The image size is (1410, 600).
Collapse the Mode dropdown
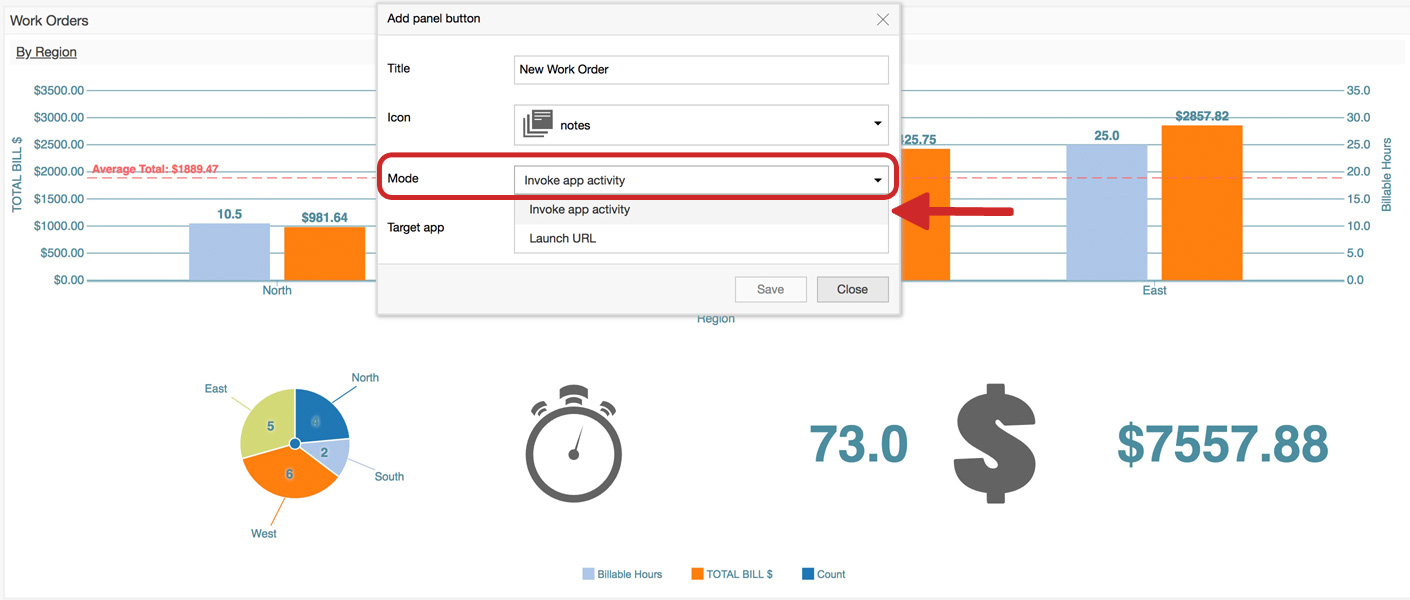click(x=877, y=180)
